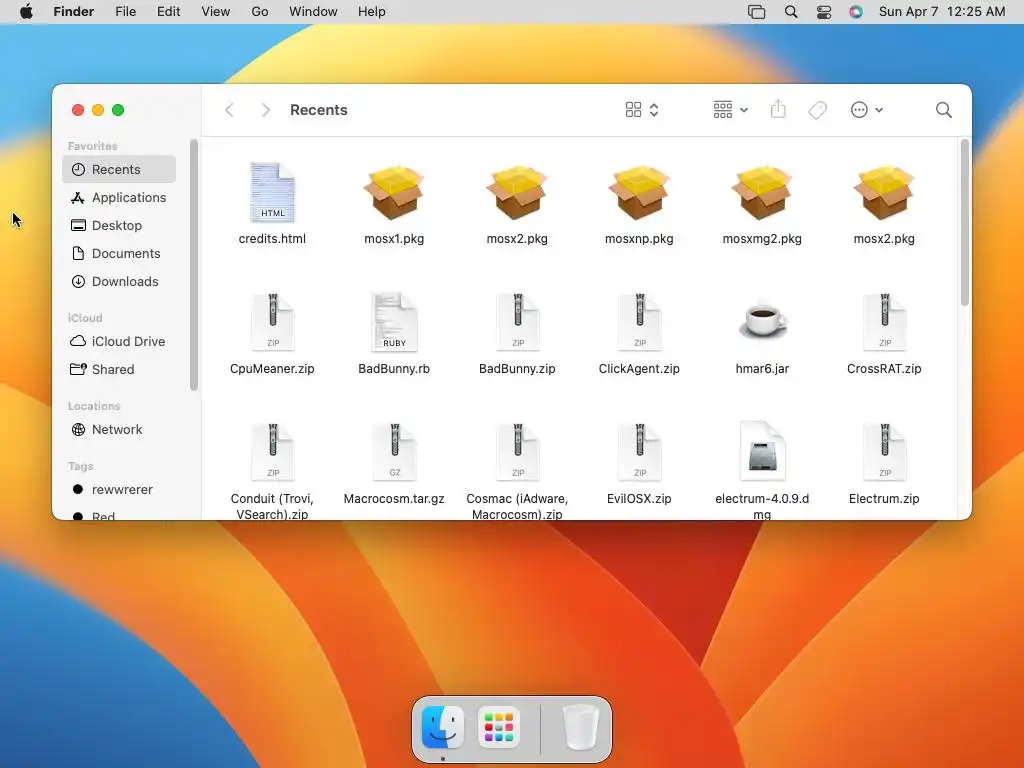1024x768 pixels.
Task: Open Control Center in menu bar
Action: click(824, 12)
